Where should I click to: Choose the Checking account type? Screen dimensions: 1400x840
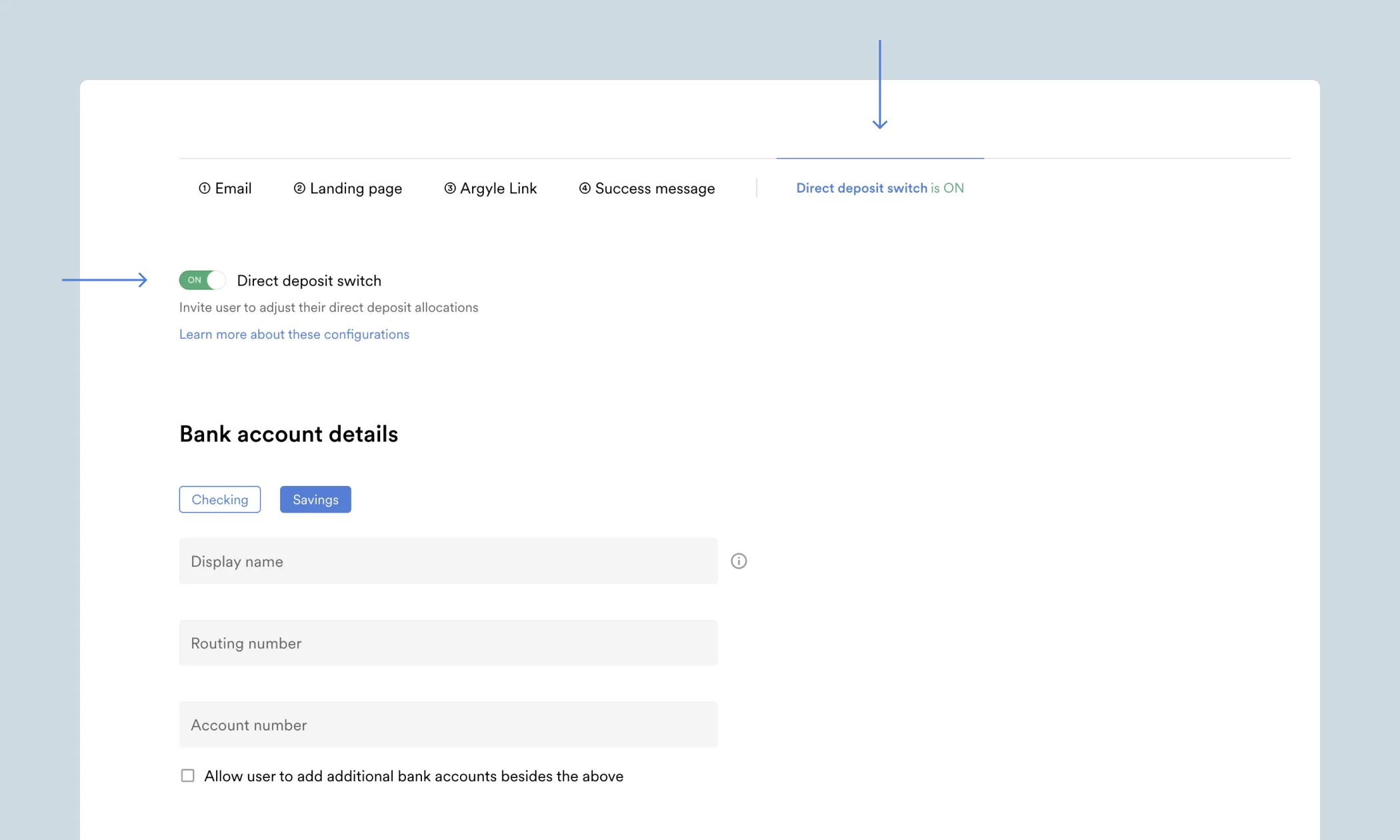click(220, 499)
